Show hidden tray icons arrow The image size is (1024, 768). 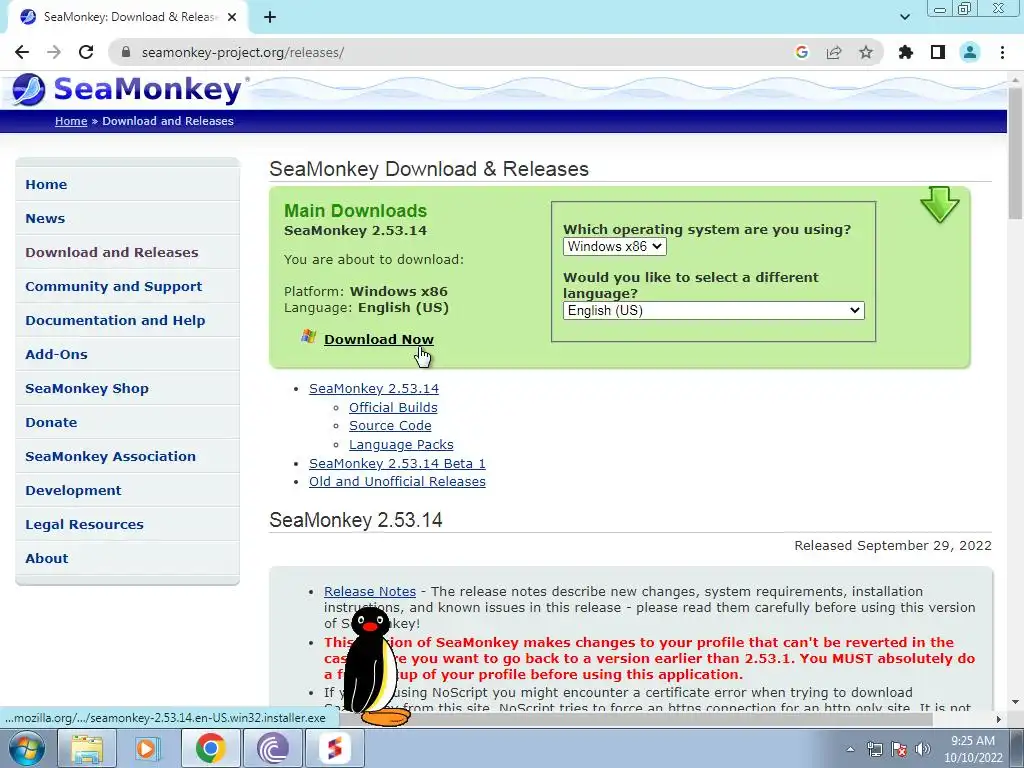(850, 749)
